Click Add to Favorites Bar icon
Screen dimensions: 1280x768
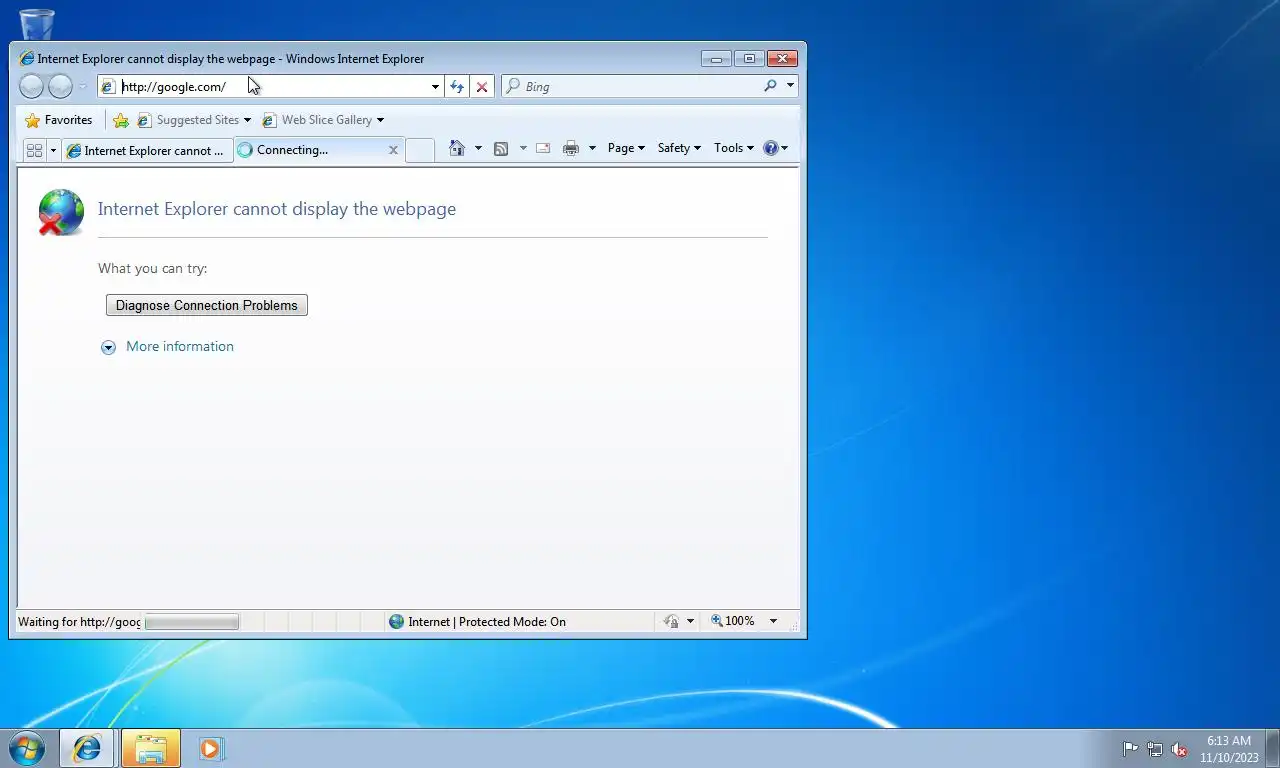pos(121,120)
